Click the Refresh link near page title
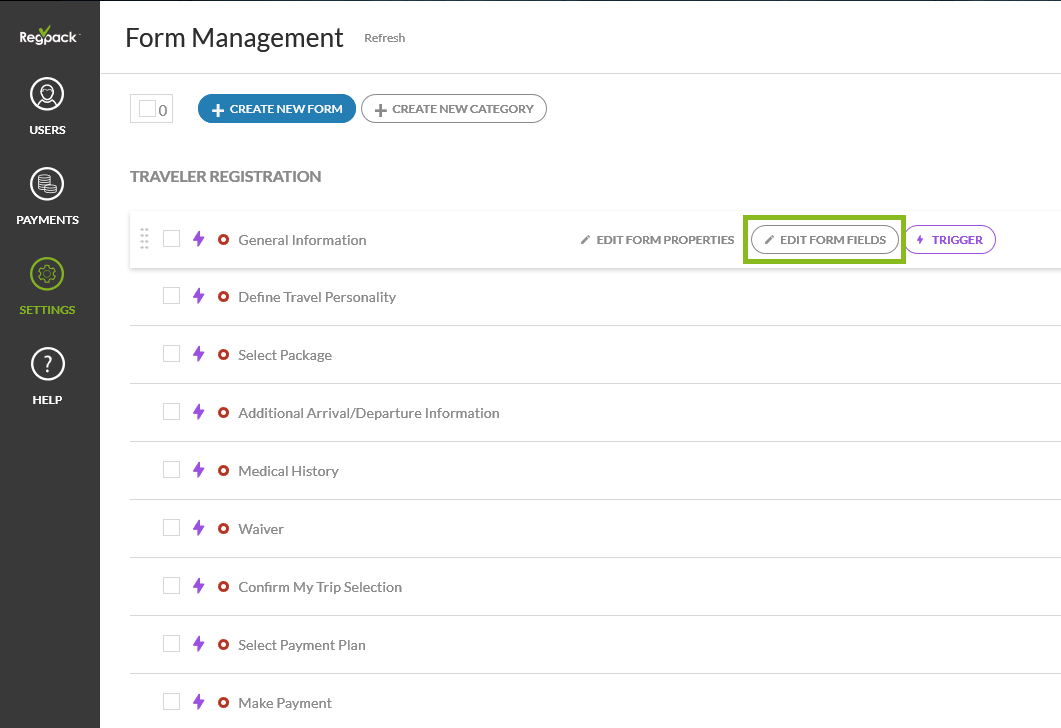The width and height of the screenshot is (1061, 728). coord(384,38)
